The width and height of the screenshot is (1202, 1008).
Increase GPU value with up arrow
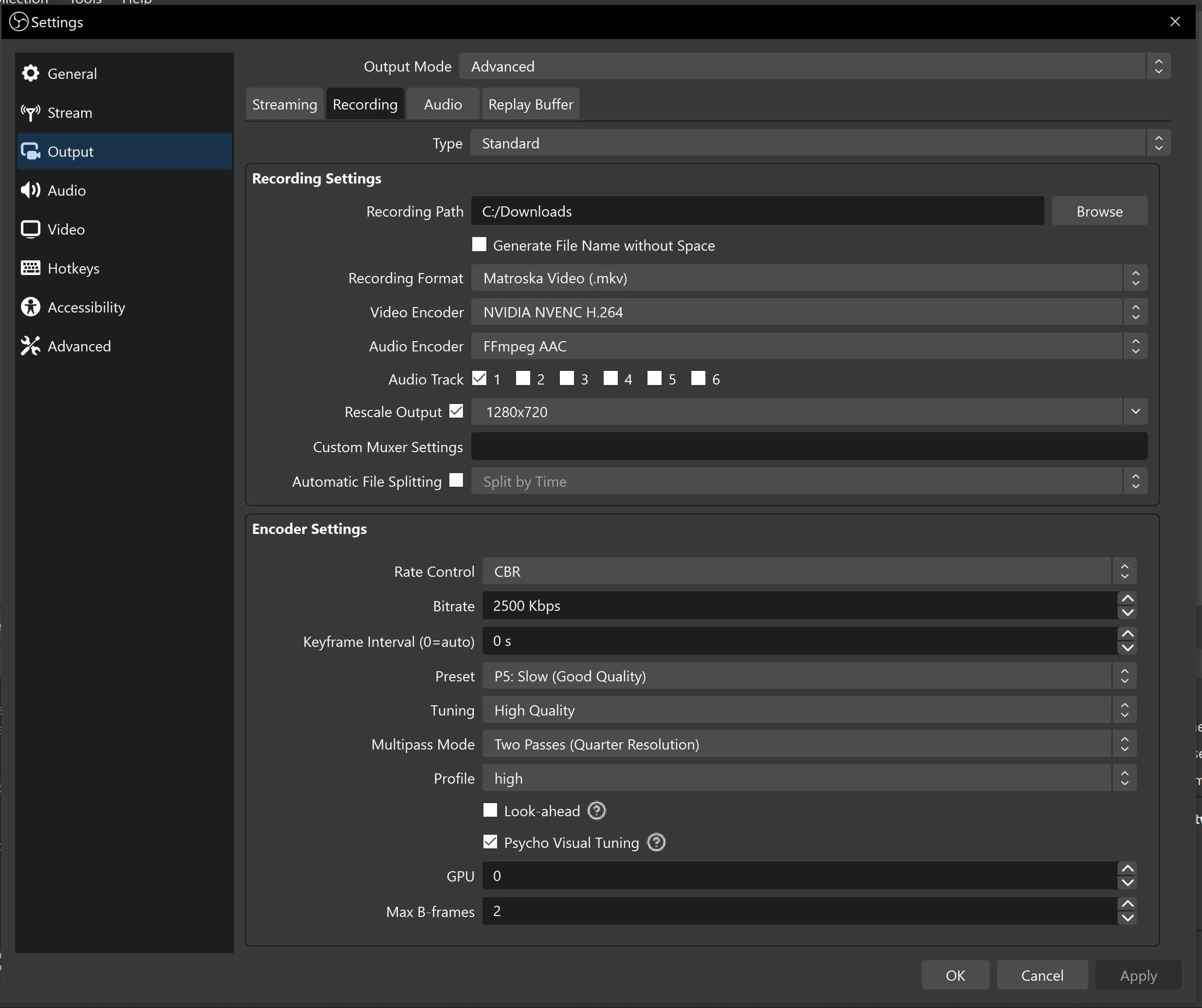point(1128,868)
